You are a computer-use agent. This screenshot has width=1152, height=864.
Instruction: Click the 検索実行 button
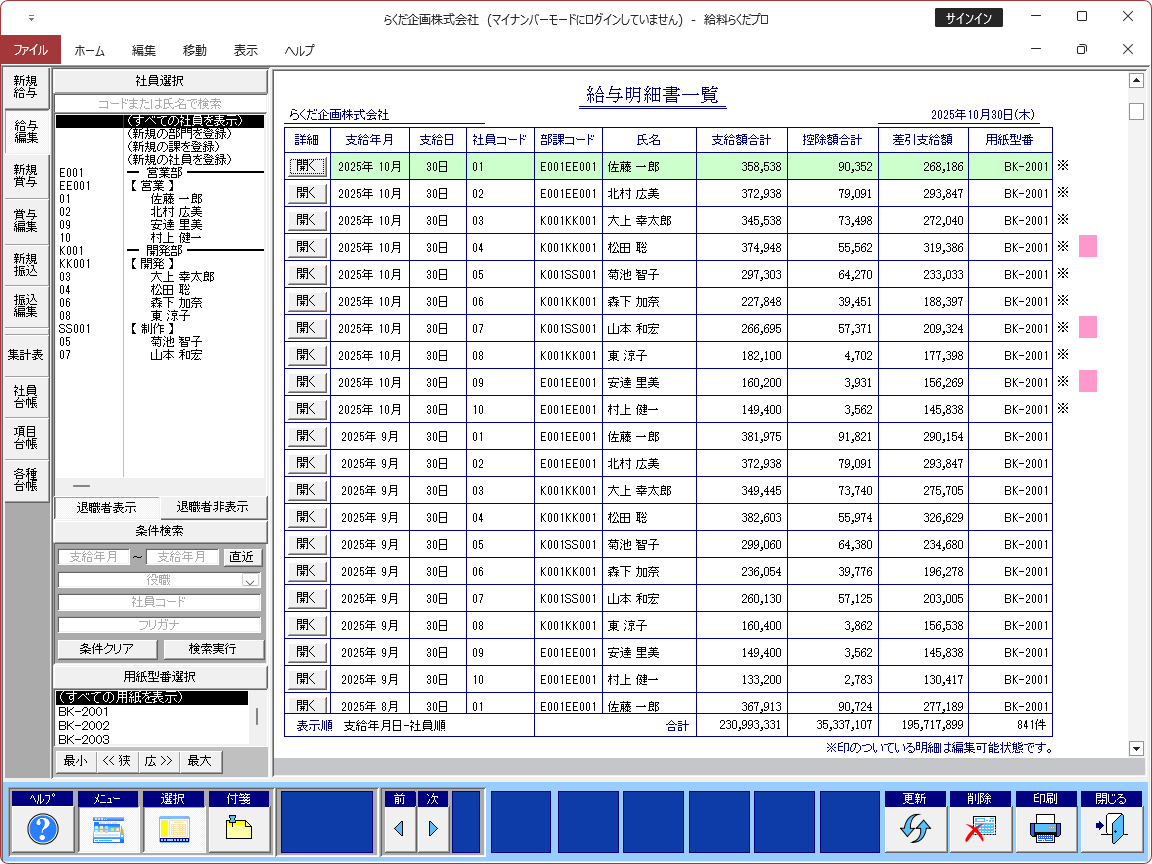(213, 649)
